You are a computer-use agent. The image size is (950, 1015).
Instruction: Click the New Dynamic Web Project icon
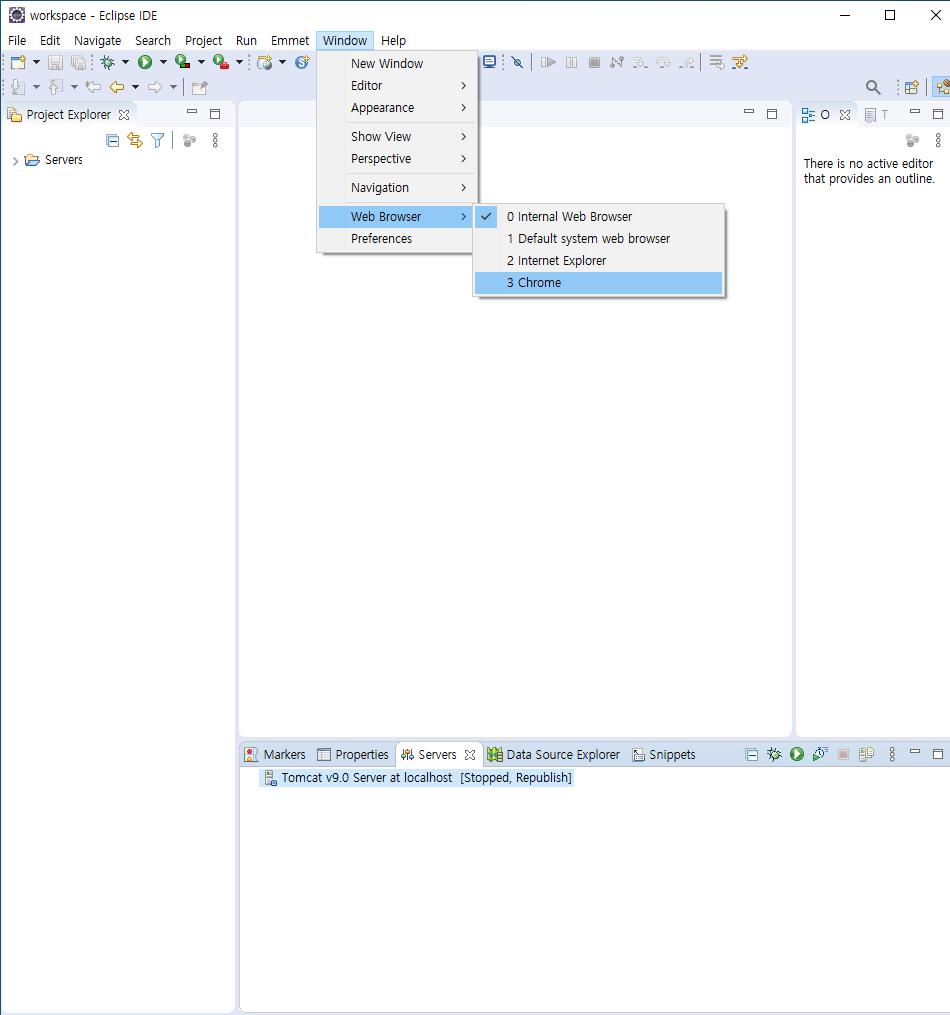pyautogui.click(x=265, y=62)
